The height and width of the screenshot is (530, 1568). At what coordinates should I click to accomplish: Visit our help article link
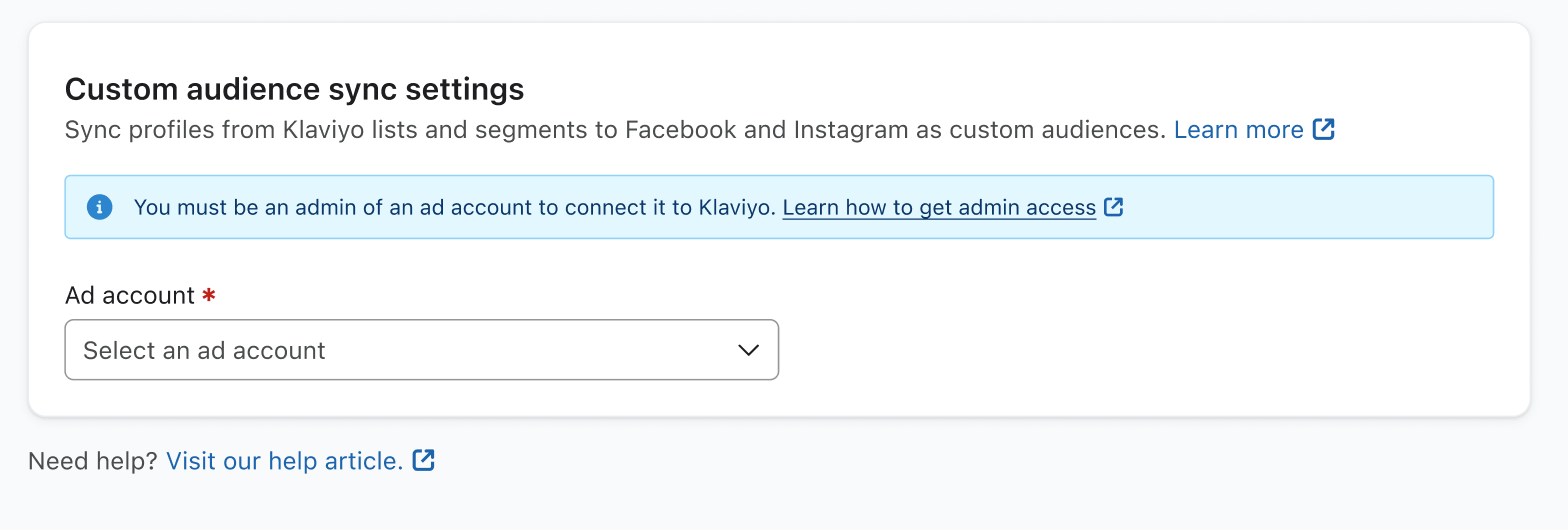[284, 461]
